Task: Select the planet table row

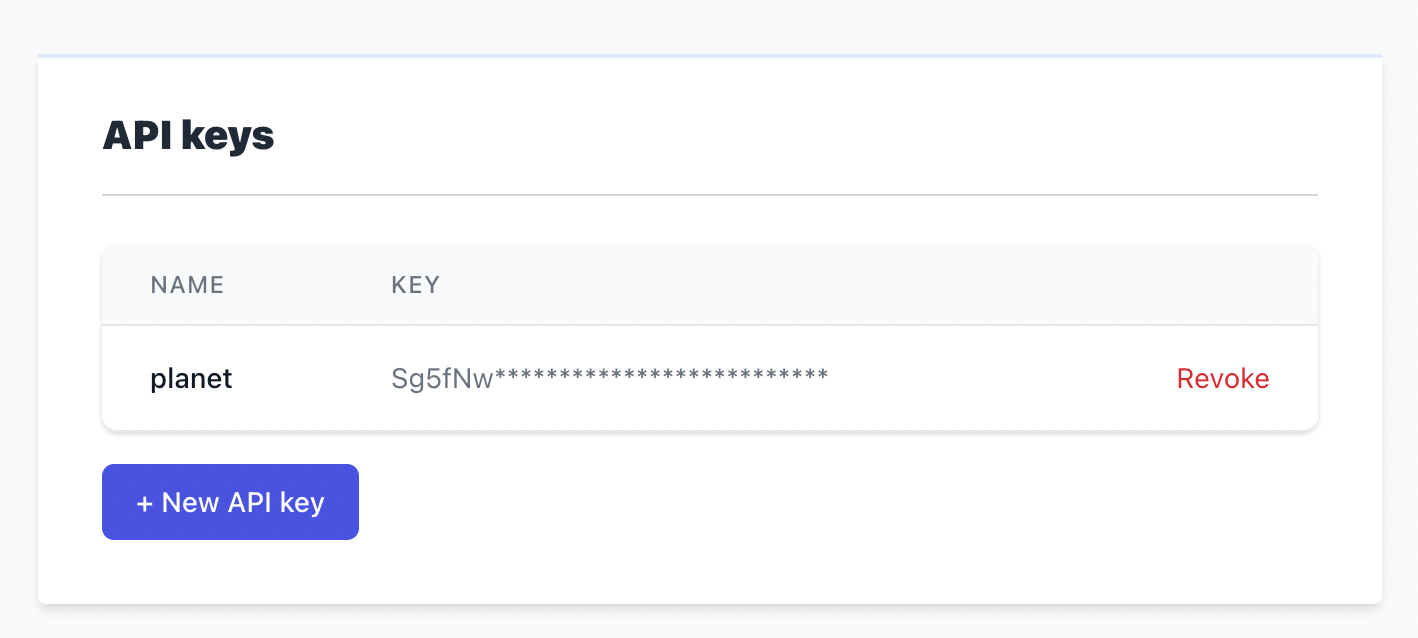Action: tap(710, 379)
